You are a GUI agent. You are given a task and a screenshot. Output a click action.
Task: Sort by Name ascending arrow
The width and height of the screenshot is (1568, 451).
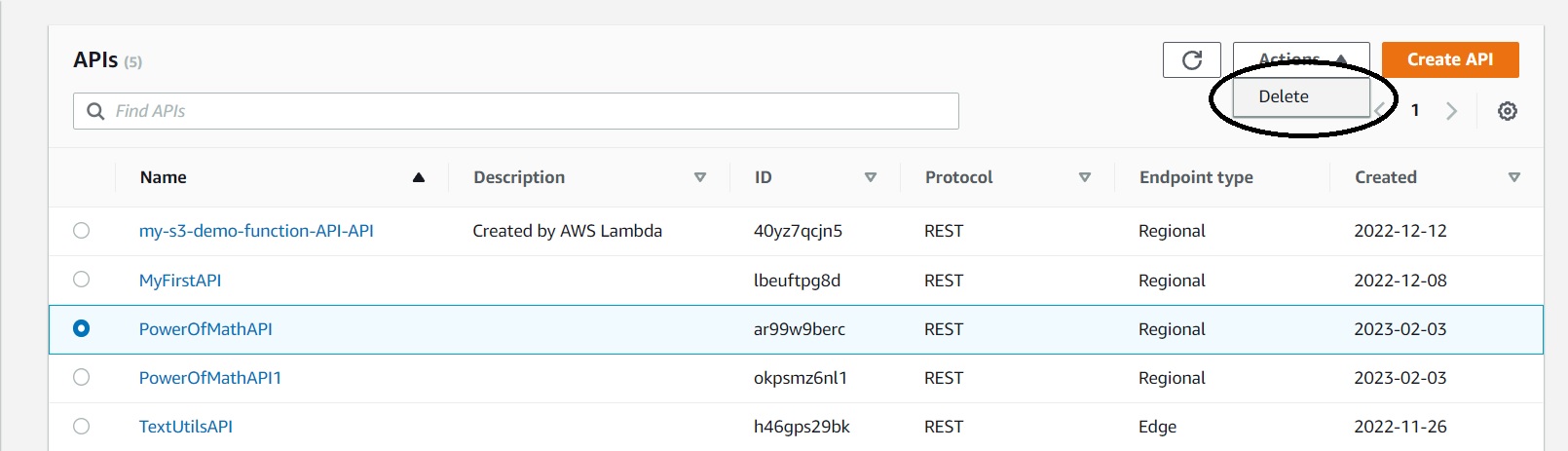(419, 177)
